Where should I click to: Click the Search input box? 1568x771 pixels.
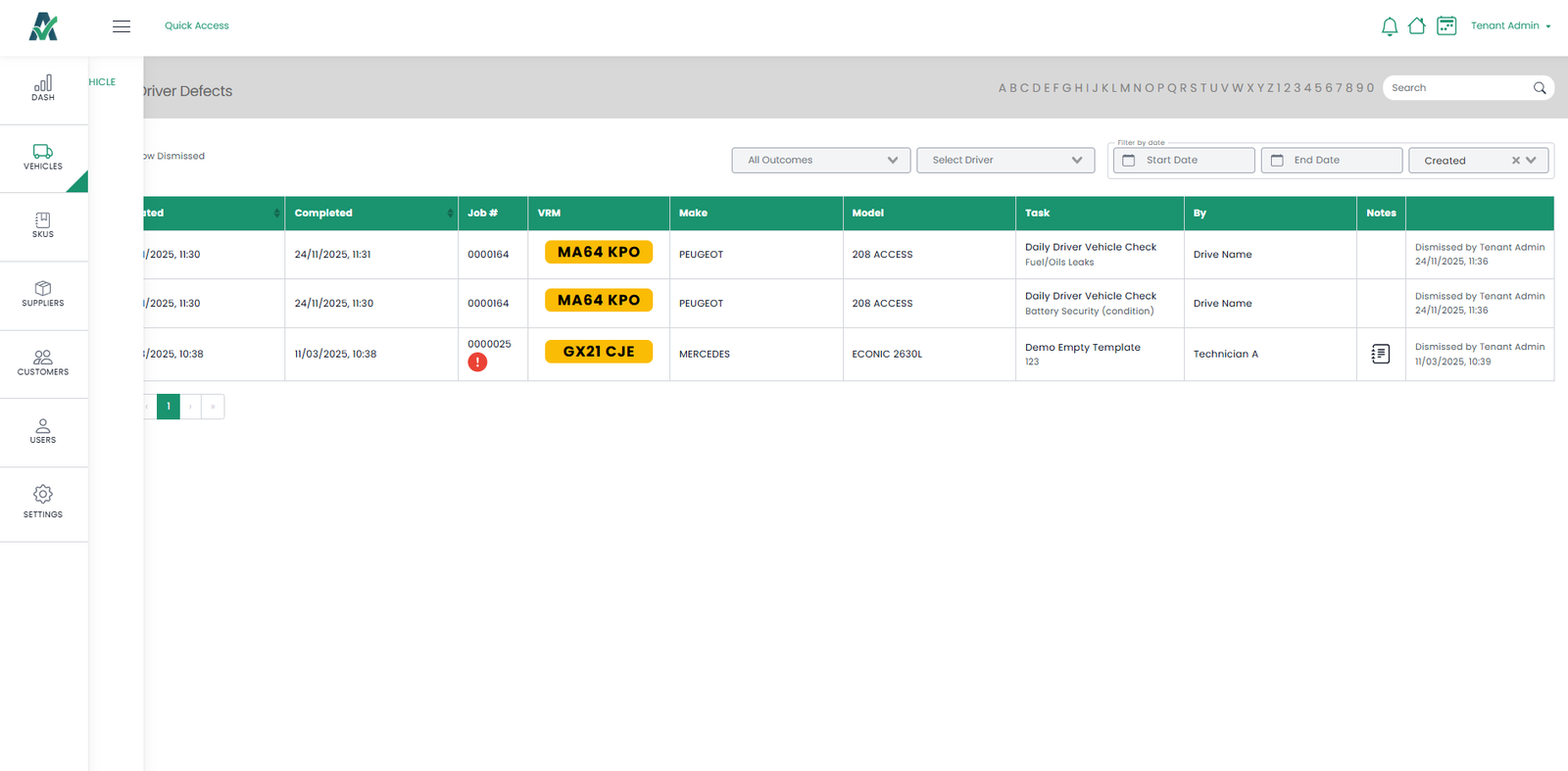coord(1458,88)
